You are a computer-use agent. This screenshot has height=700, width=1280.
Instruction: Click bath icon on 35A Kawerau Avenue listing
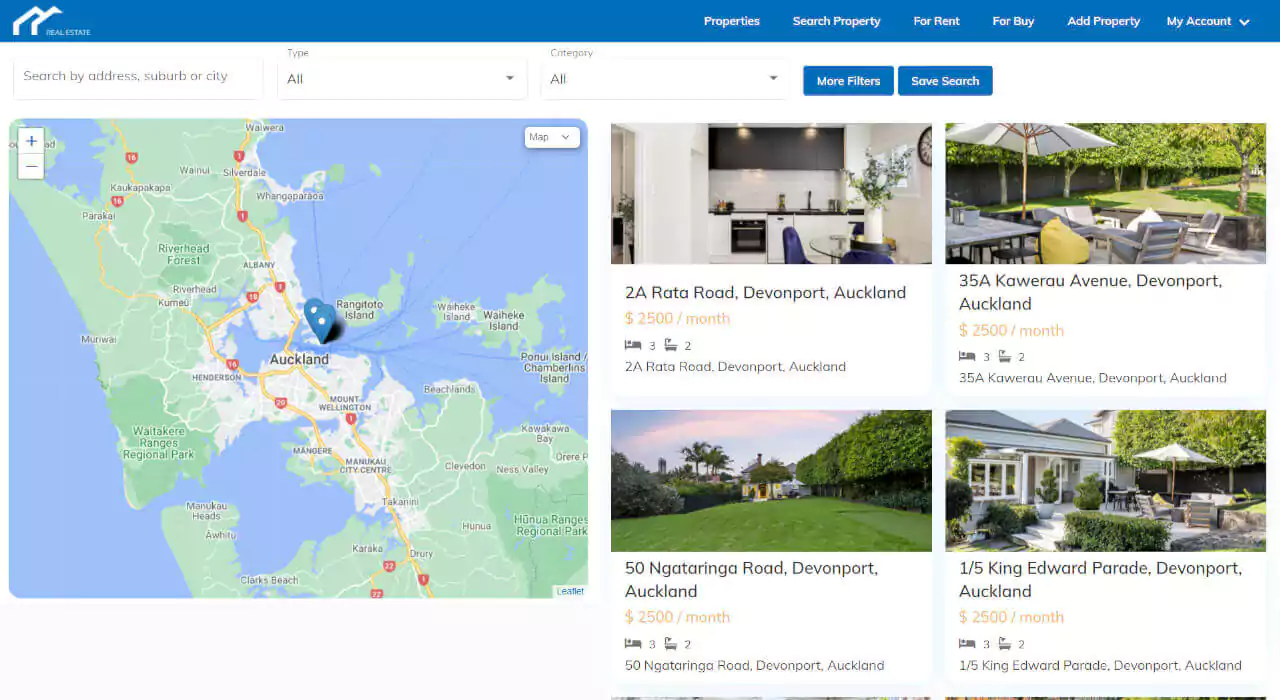coord(1004,357)
